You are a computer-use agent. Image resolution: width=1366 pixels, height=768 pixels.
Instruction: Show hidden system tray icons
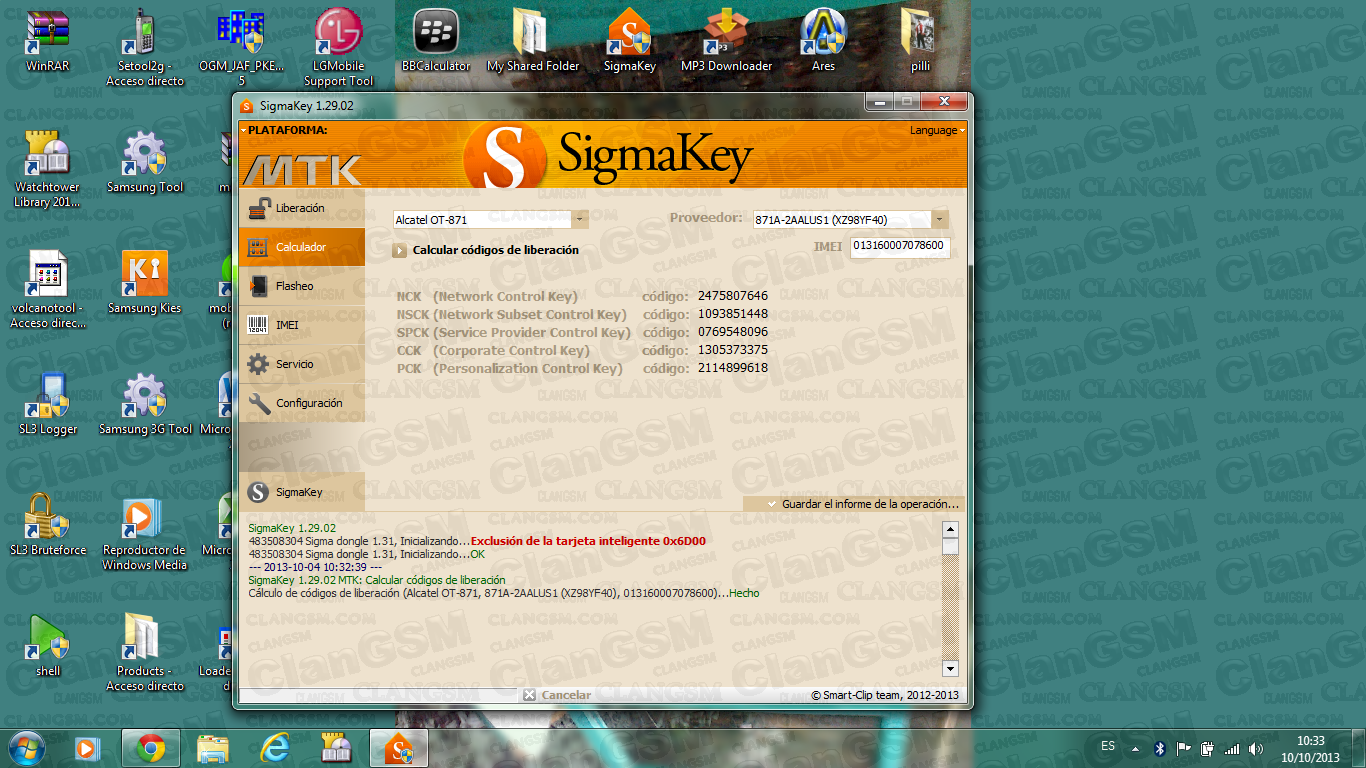(1135, 748)
